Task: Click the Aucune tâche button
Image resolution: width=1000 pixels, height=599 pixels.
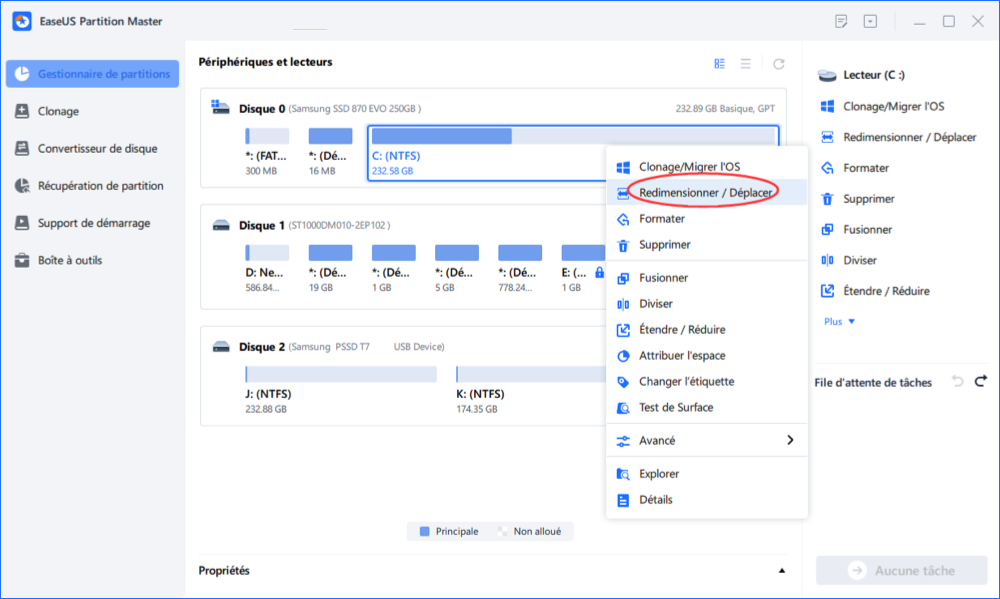Action: 902,570
